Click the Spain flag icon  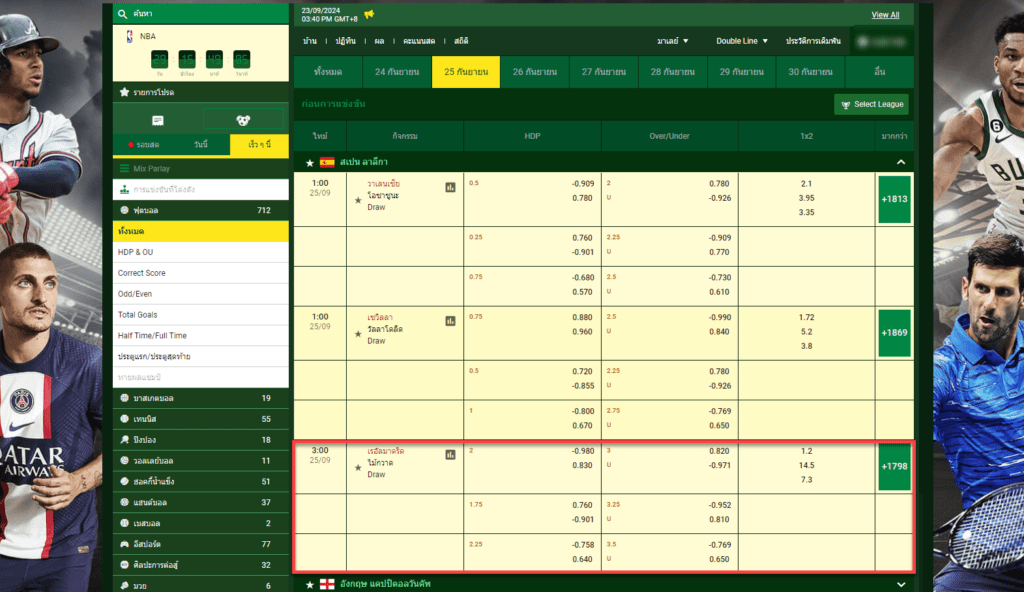coord(327,162)
